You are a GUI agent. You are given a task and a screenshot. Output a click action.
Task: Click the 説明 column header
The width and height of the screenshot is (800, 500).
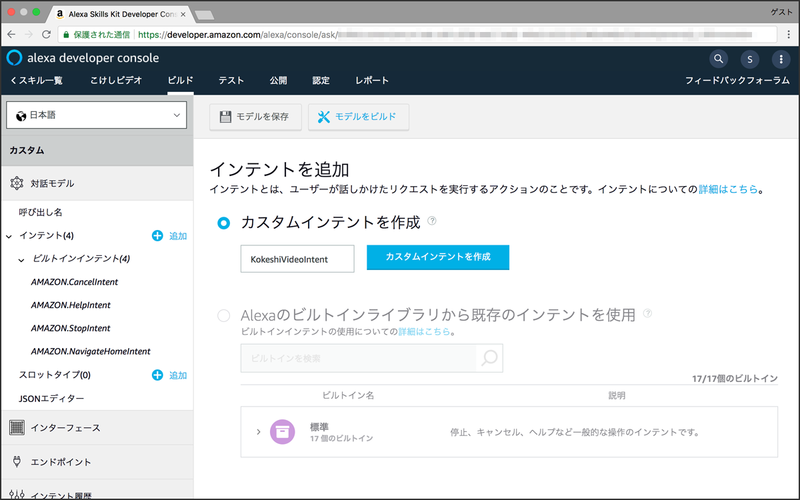point(617,395)
